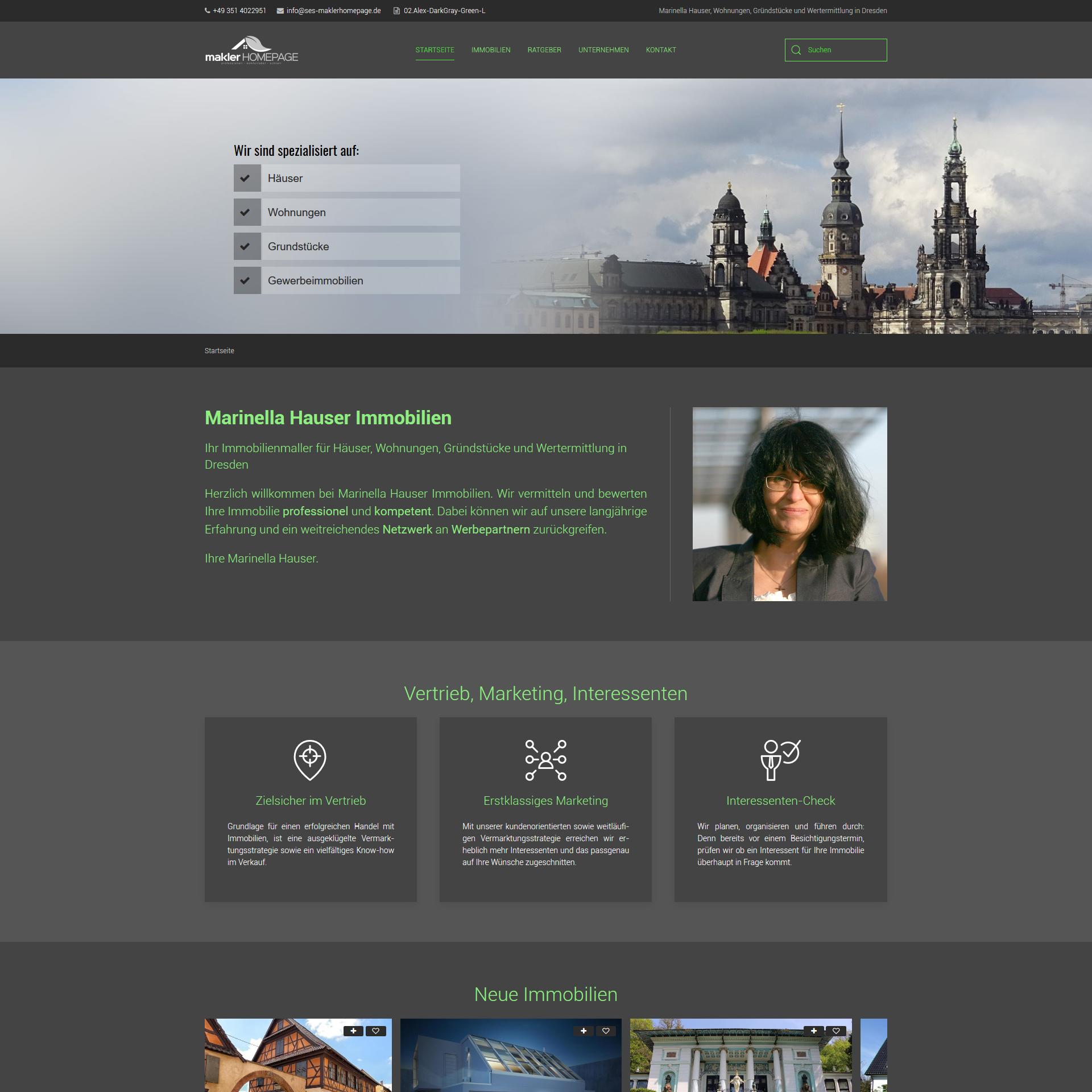Open the Ratgeber menu item

click(544, 50)
